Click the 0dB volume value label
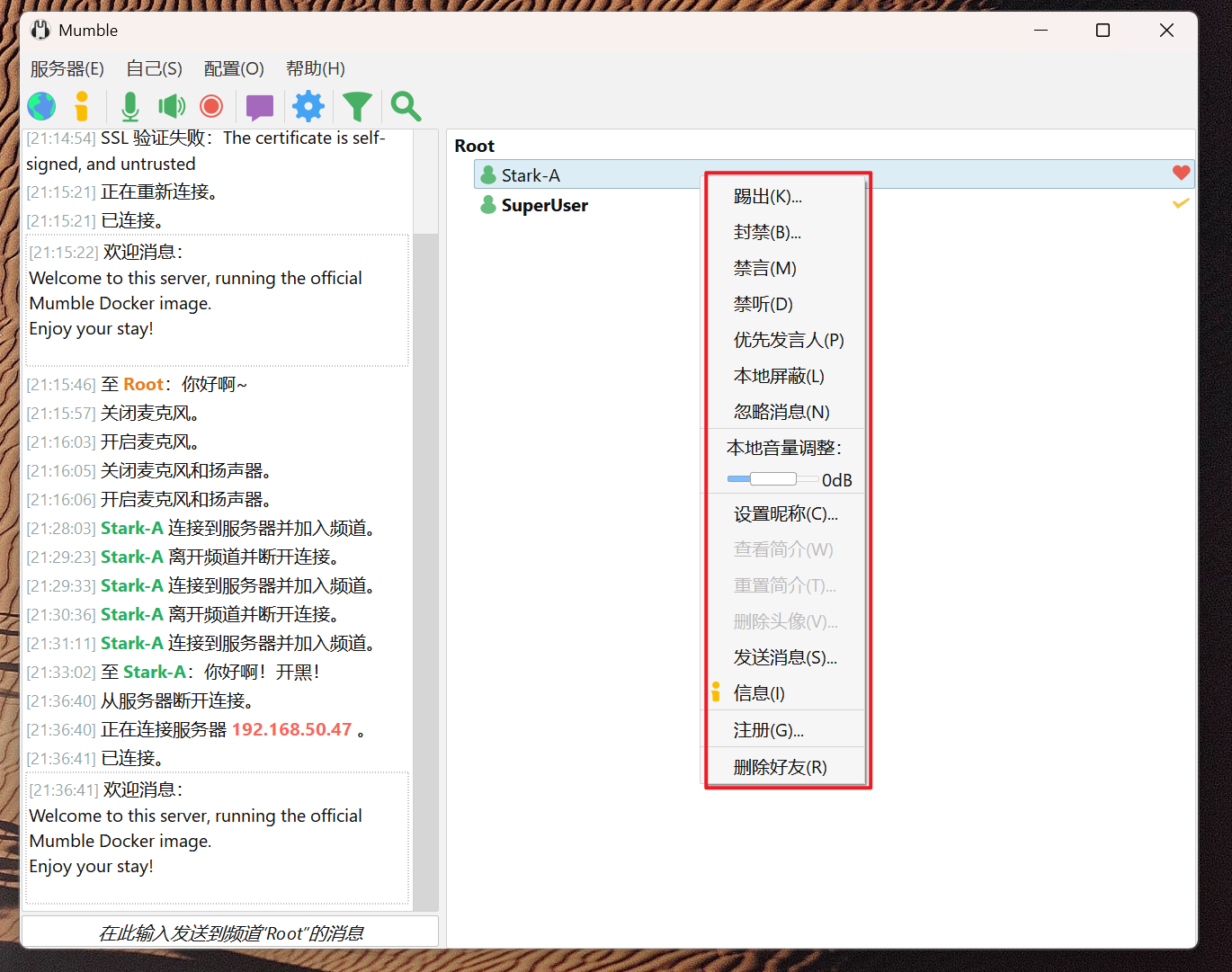The width and height of the screenshot is (1232, 972). click(836, 480)
